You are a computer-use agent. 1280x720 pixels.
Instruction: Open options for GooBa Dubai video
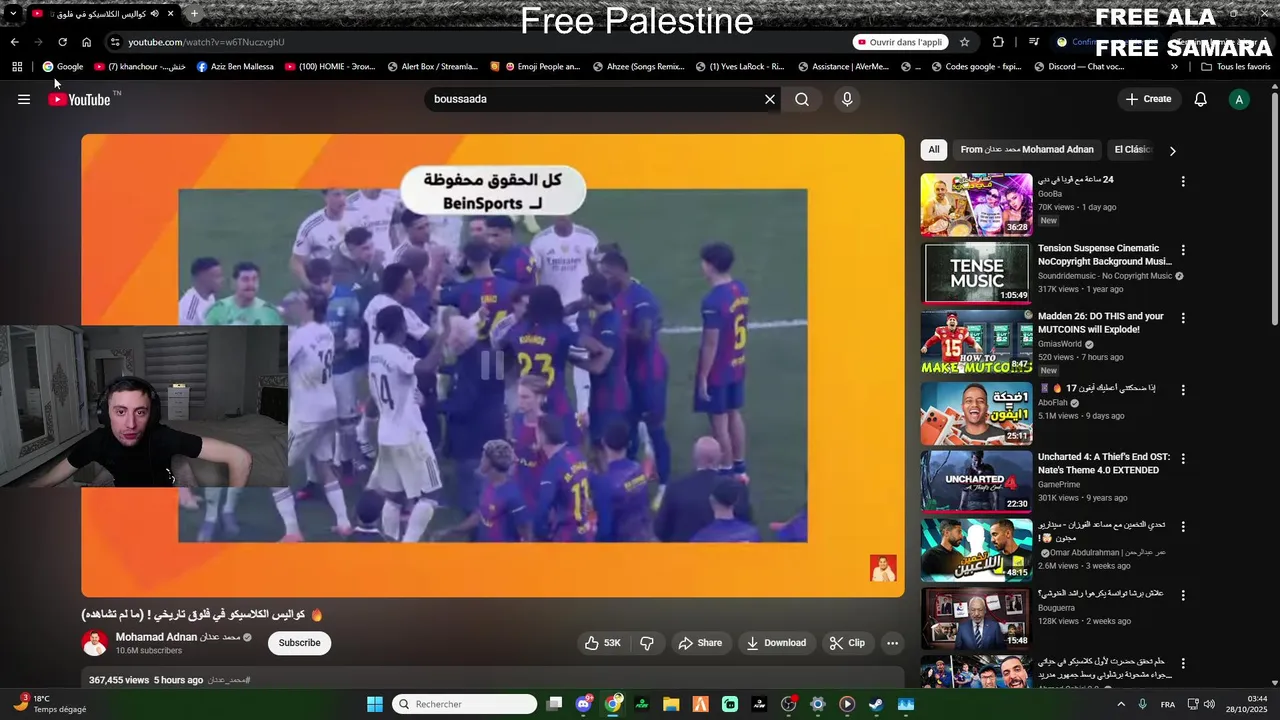1183,182
